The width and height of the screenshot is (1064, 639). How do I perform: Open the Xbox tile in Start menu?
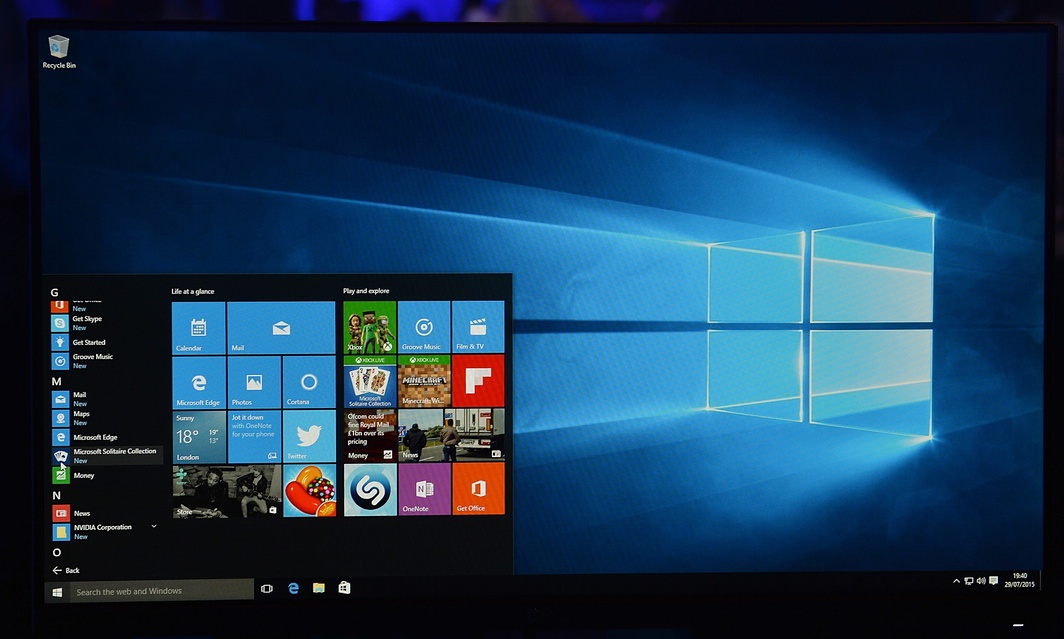click(x=369, y=327)
